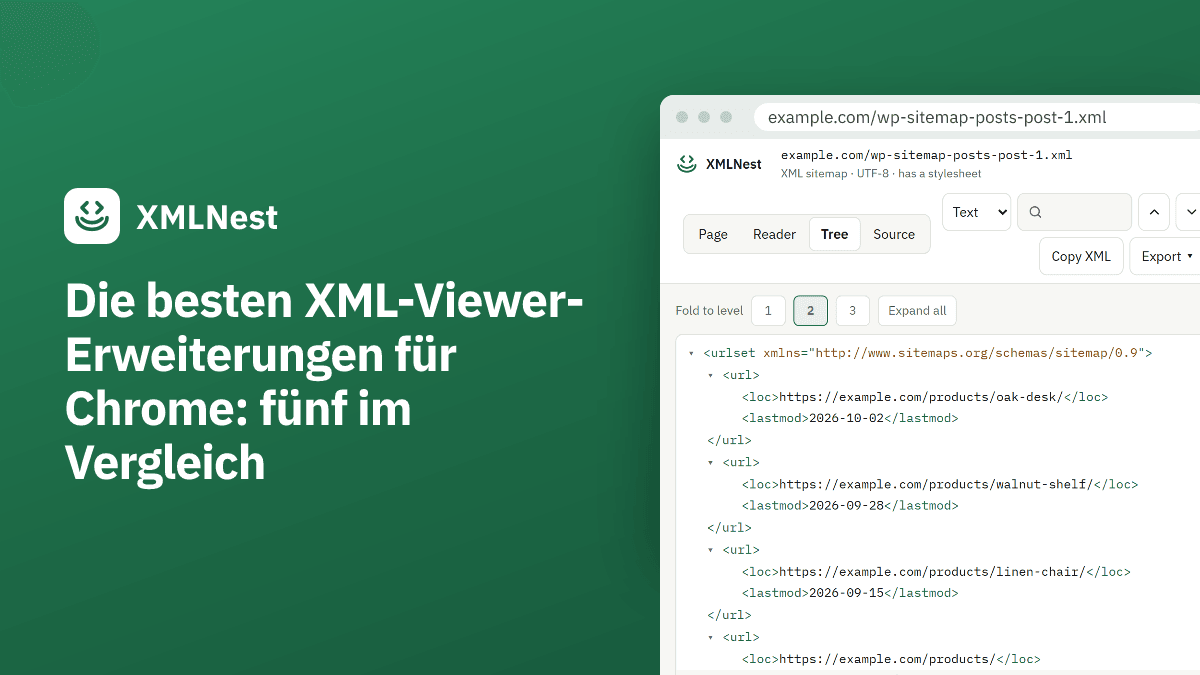Jump to previous search match with up arrow
The width and height of the screenshot is (1200, 675).
[1153, 212]
